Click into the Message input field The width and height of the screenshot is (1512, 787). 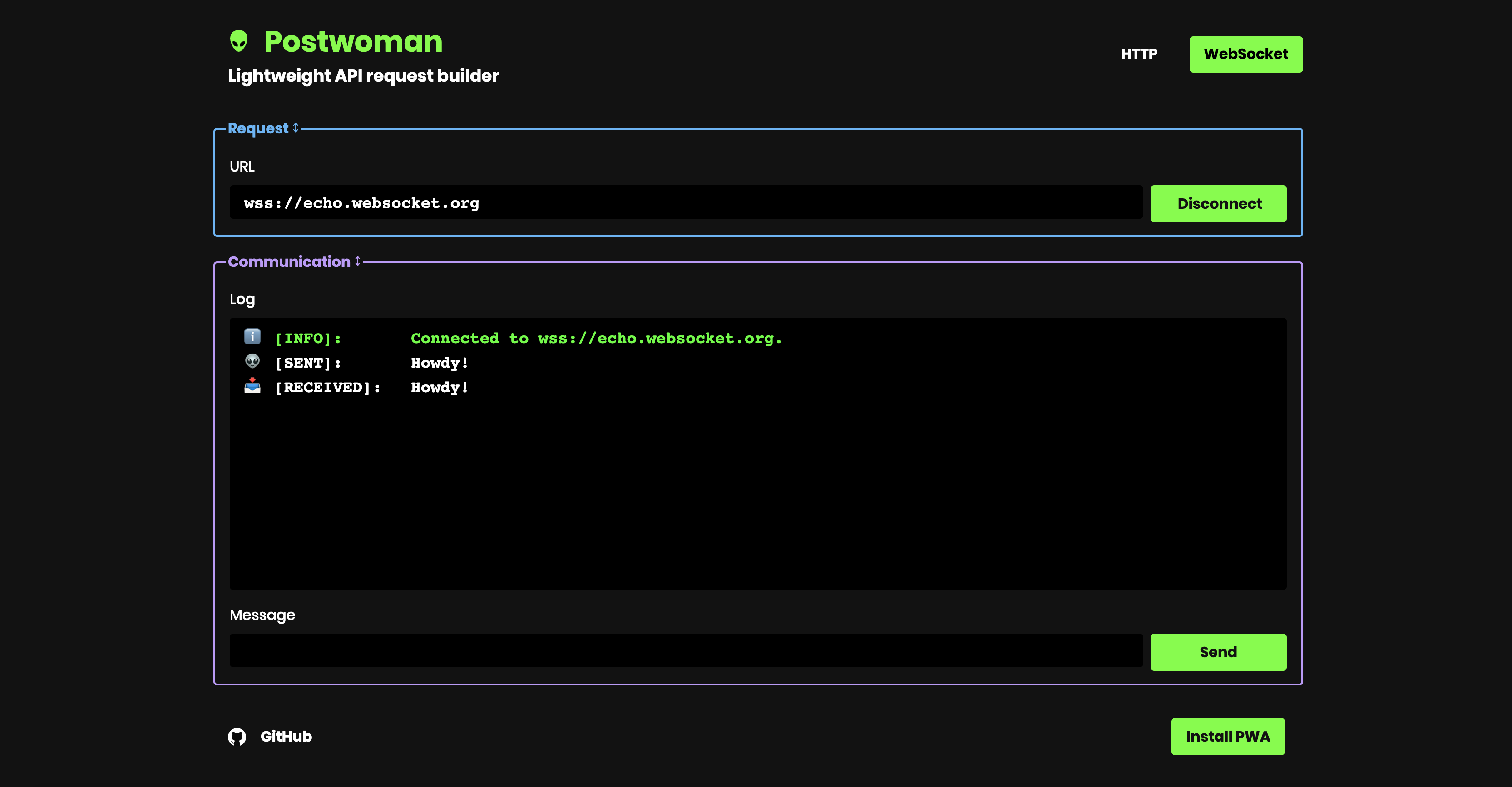[686, 651]
